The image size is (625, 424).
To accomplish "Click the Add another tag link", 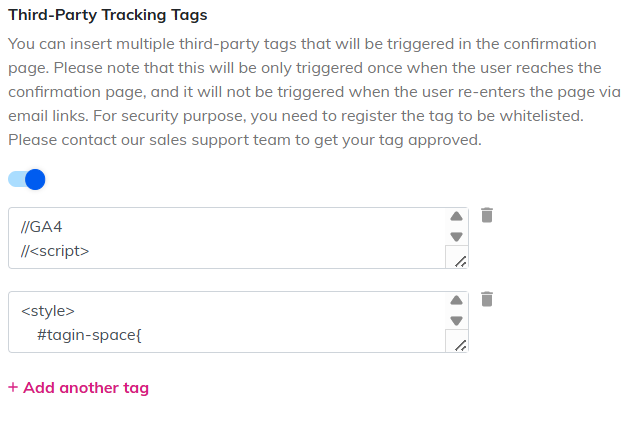I will click(x=85, y=388).
